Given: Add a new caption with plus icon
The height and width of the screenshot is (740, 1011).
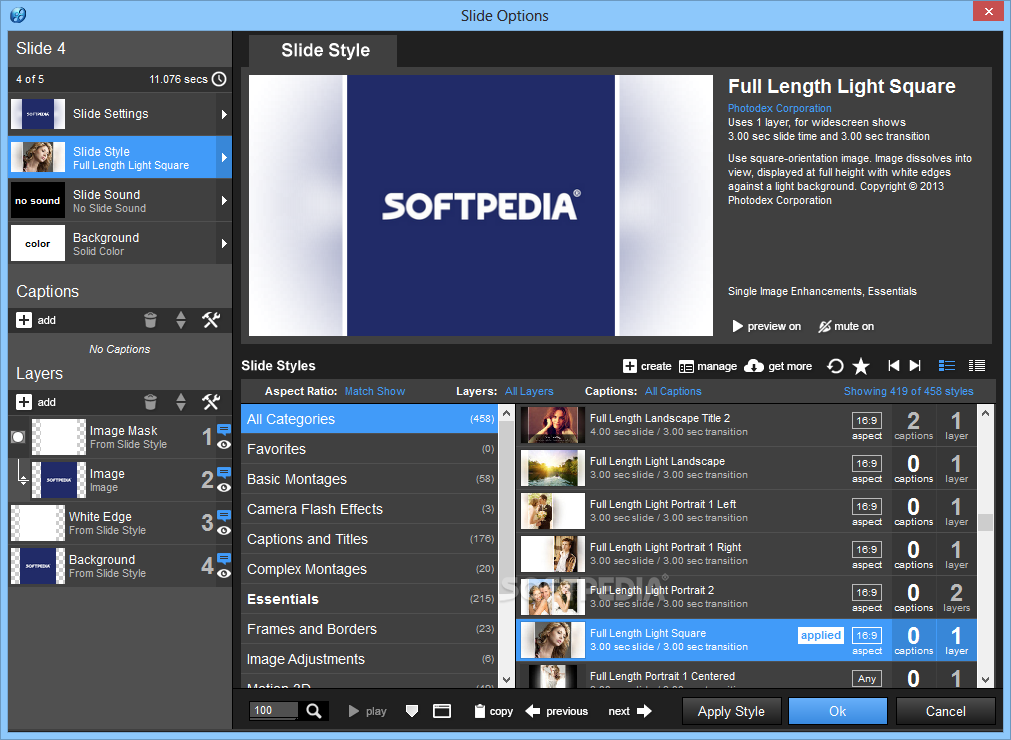Looking at the screenshot, I should (24, 320).
